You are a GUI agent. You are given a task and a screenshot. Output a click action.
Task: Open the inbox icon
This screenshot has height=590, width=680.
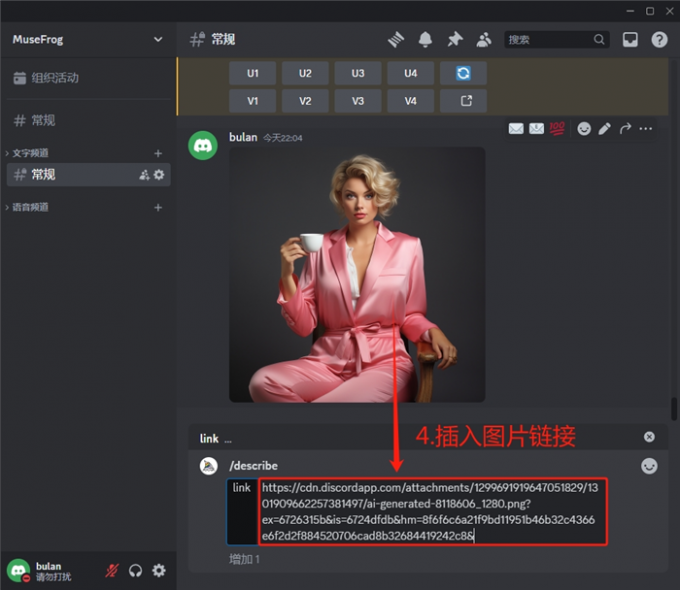pyautogui.click(x=630, y=40)
